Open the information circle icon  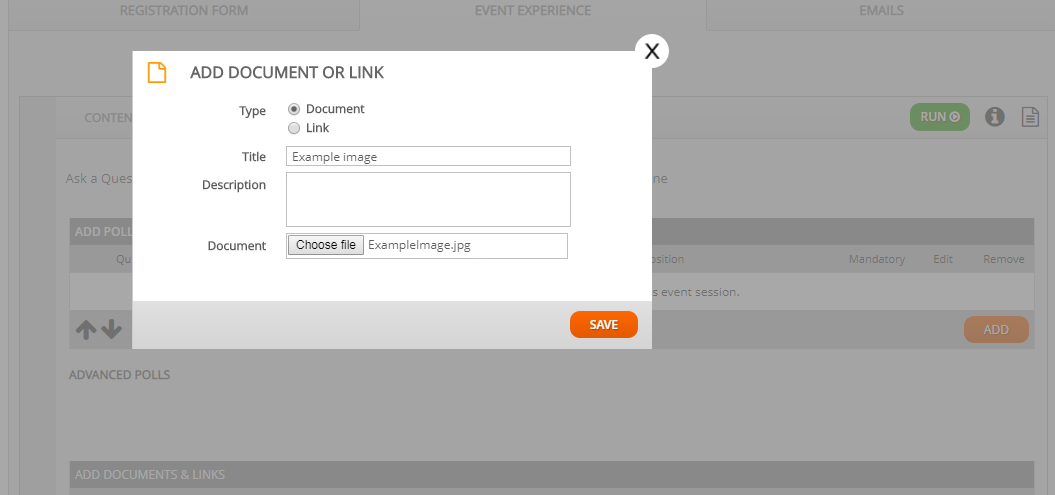994,116
